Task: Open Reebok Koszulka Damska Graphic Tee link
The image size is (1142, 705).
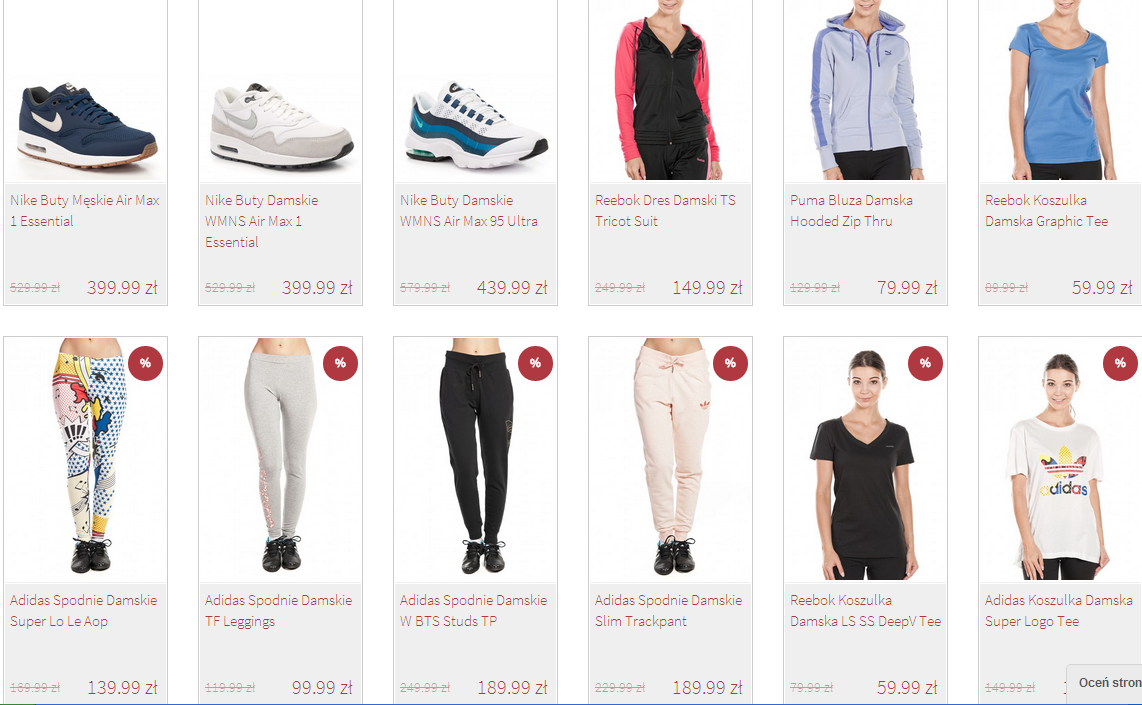Action: coord(1046,210)
